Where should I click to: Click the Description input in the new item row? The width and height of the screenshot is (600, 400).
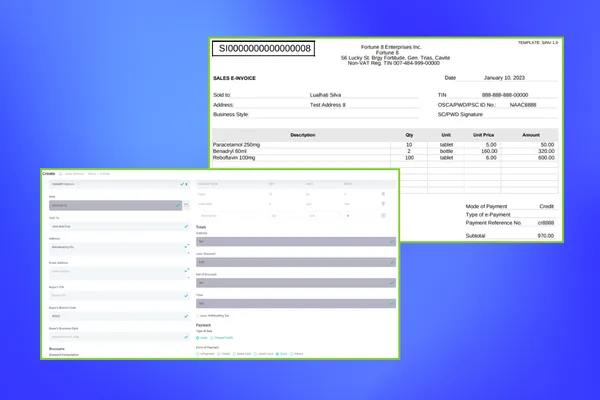(x=232, y=216)
